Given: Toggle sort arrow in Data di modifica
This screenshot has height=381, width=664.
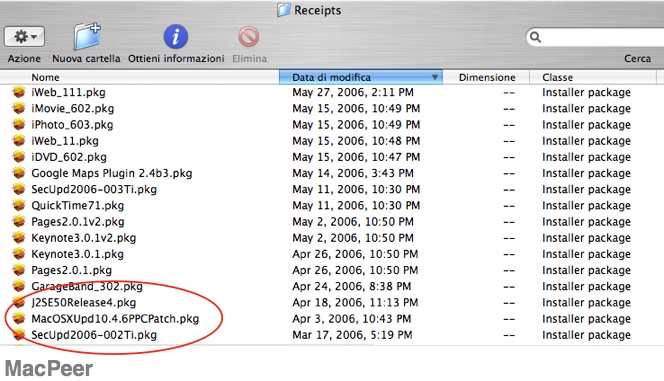Looking at the screenshot, I should 434,77.
